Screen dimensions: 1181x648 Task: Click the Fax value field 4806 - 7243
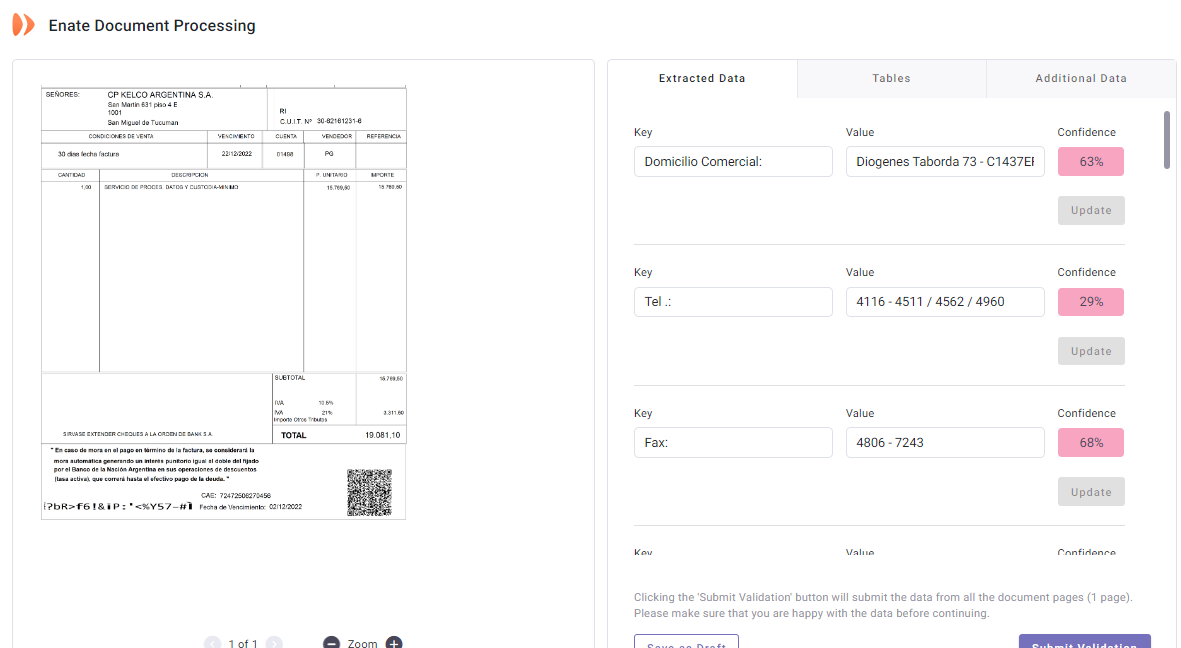point(945,443)
